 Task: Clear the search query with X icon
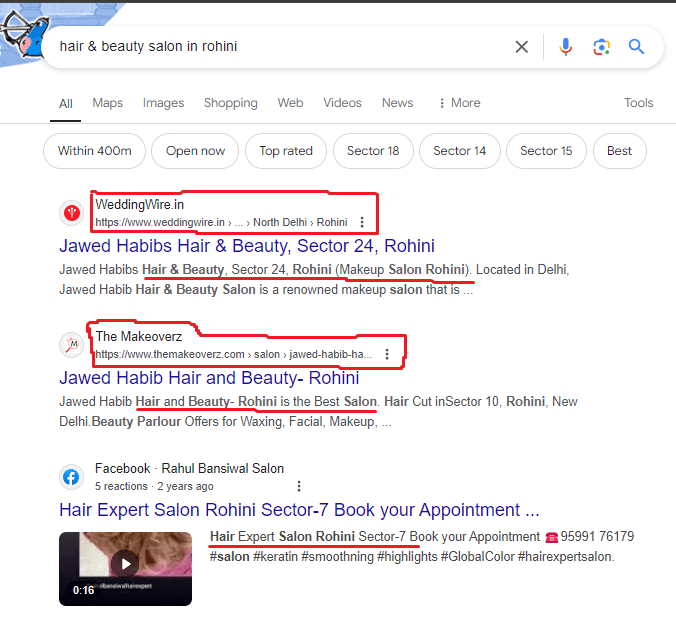[x=521, y=47]
